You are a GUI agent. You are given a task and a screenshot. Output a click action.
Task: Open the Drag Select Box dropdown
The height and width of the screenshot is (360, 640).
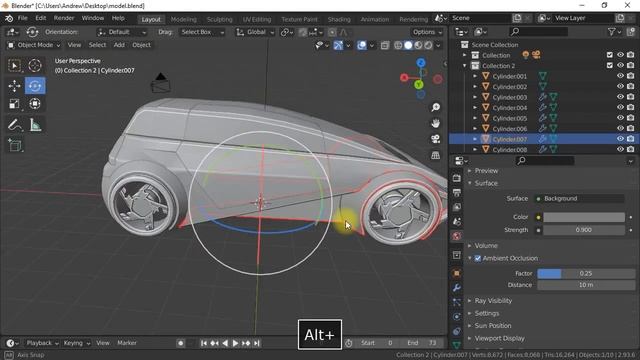202,32
